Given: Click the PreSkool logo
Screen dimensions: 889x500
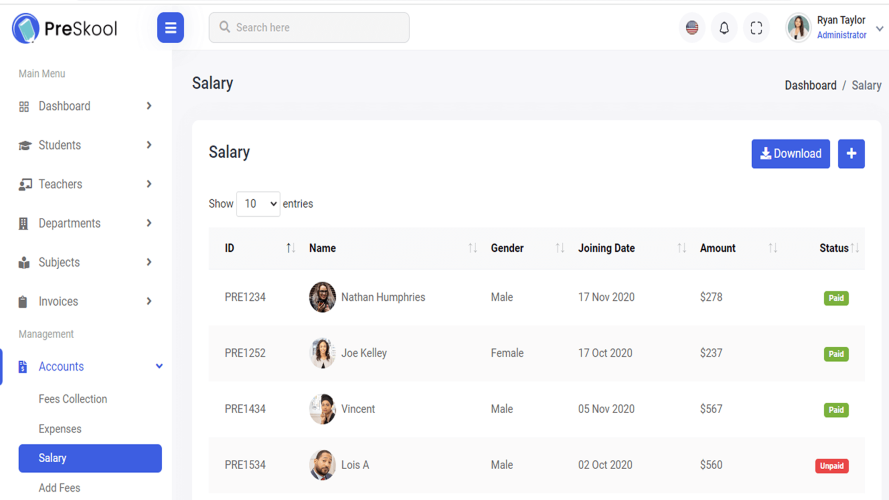Looking at the screenshot, I should pos(65,28).
